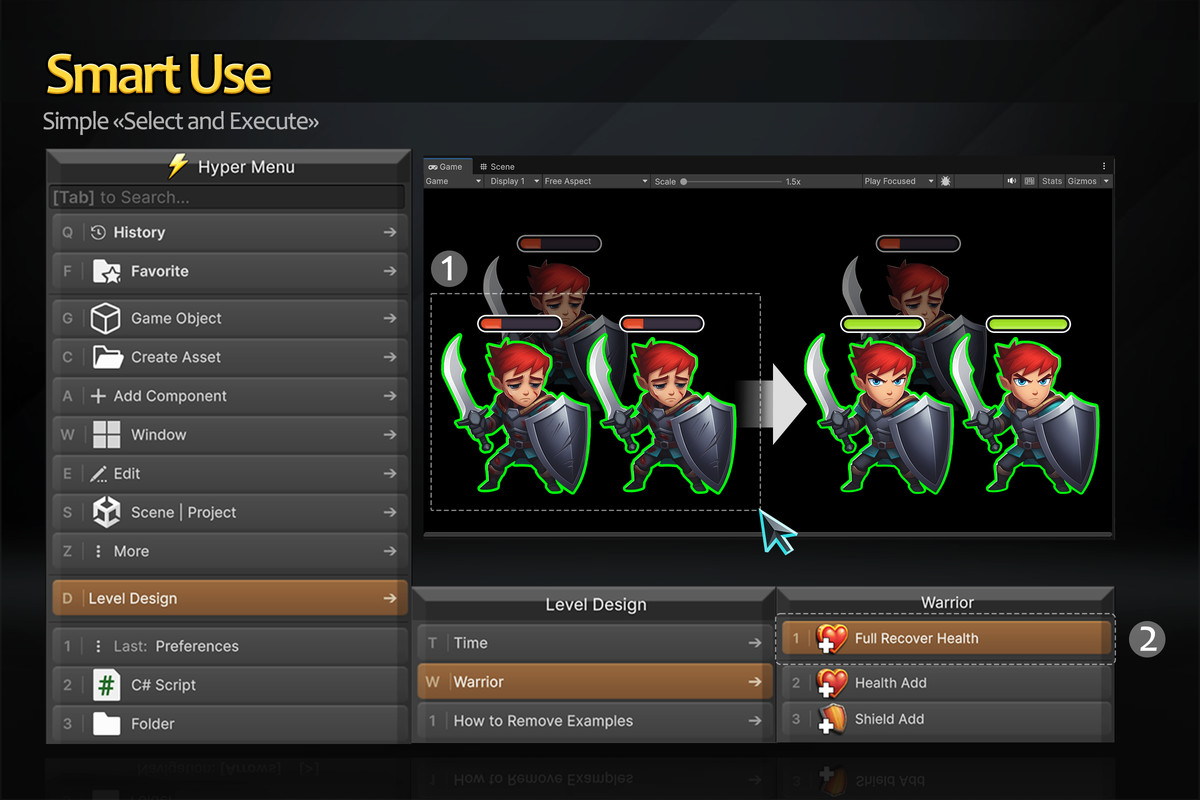The width and height of the screenshot is (1200, 800).
Task: Open the History menu entry
Action: pyautogui.click(x=230, y=233)
